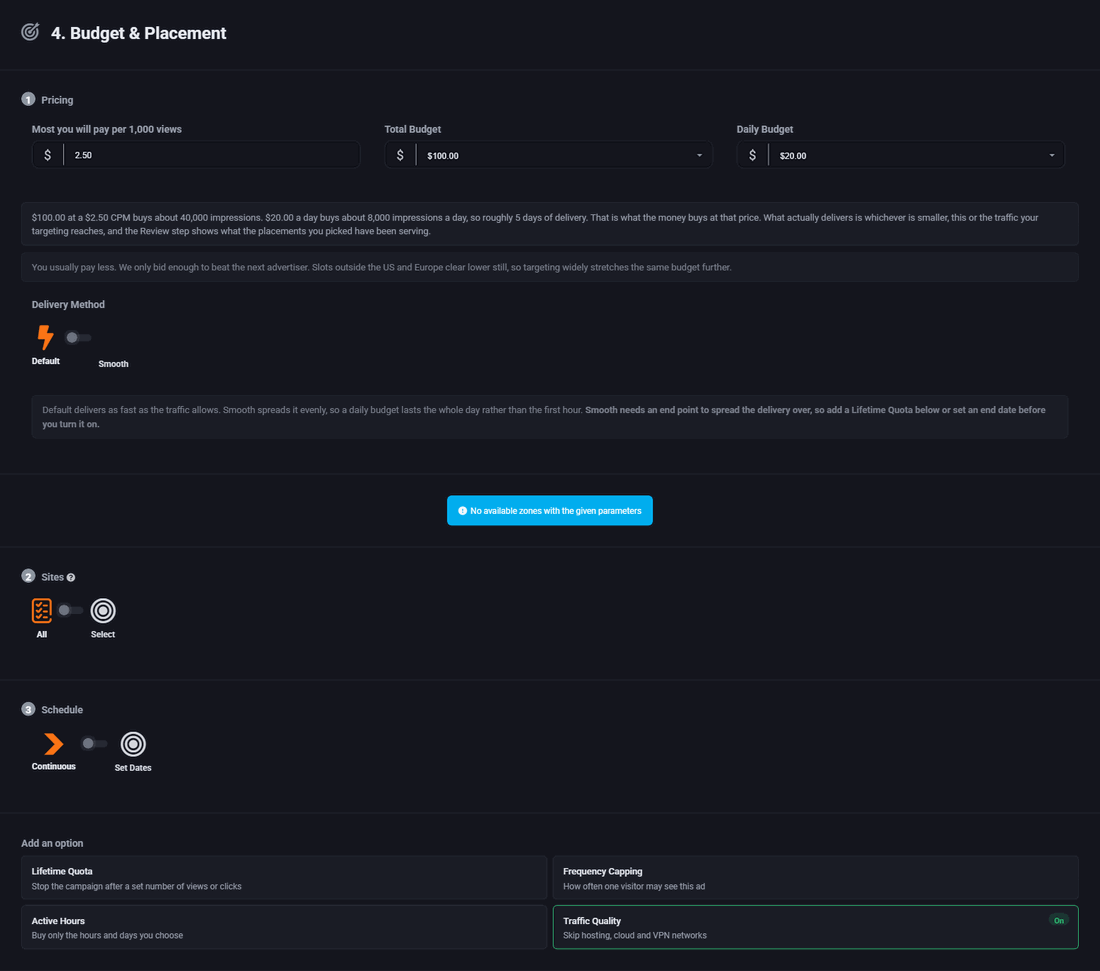
Task: Toggle the Sites switch between All and Select
Action: pos(70,610)
